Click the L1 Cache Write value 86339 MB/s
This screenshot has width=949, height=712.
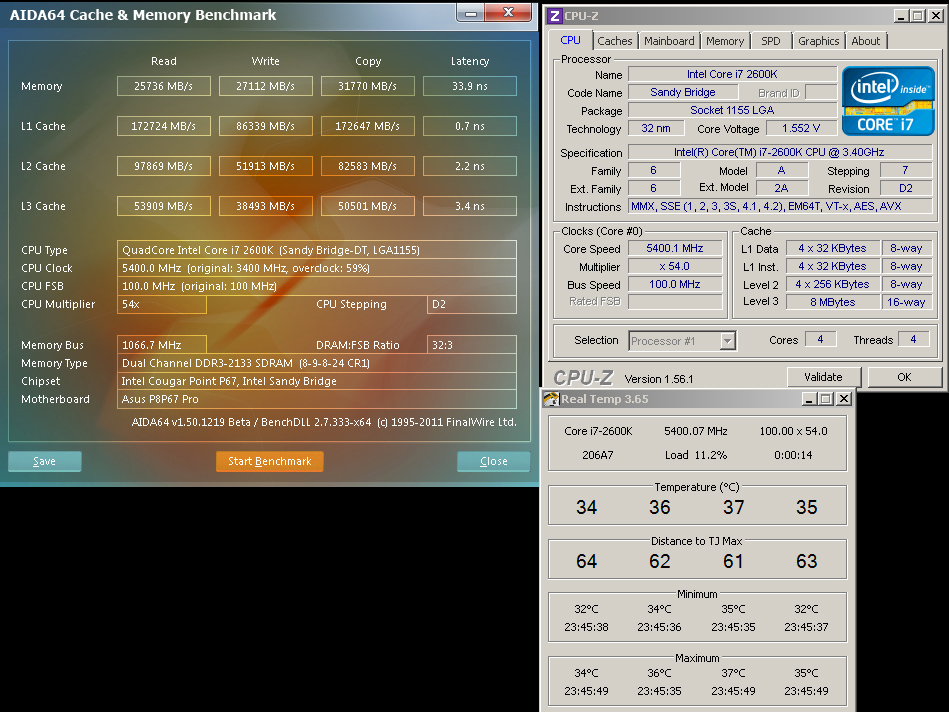266,126
